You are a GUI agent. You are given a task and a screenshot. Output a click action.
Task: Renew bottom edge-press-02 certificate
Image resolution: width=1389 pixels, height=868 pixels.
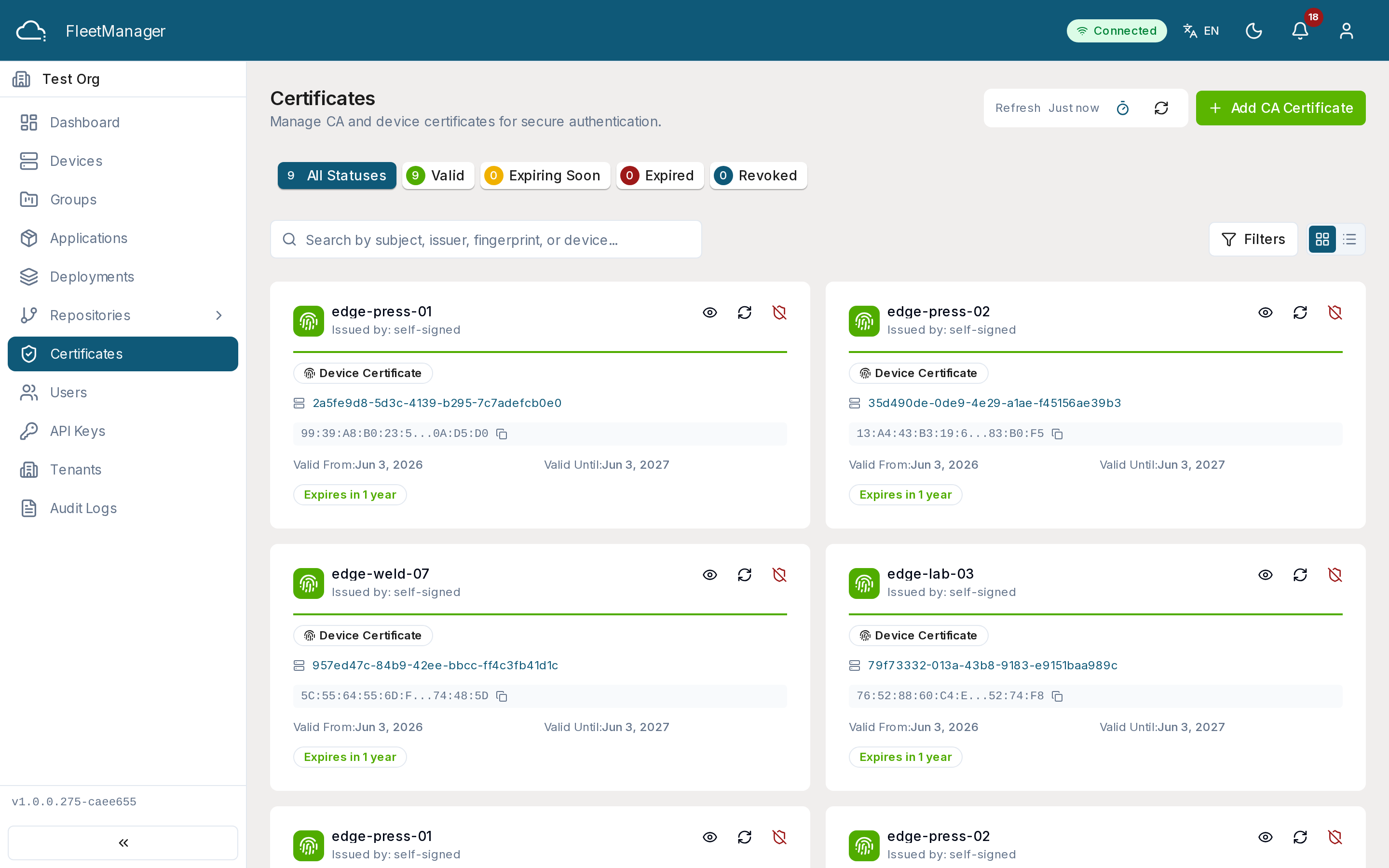tap(1300, 837)
